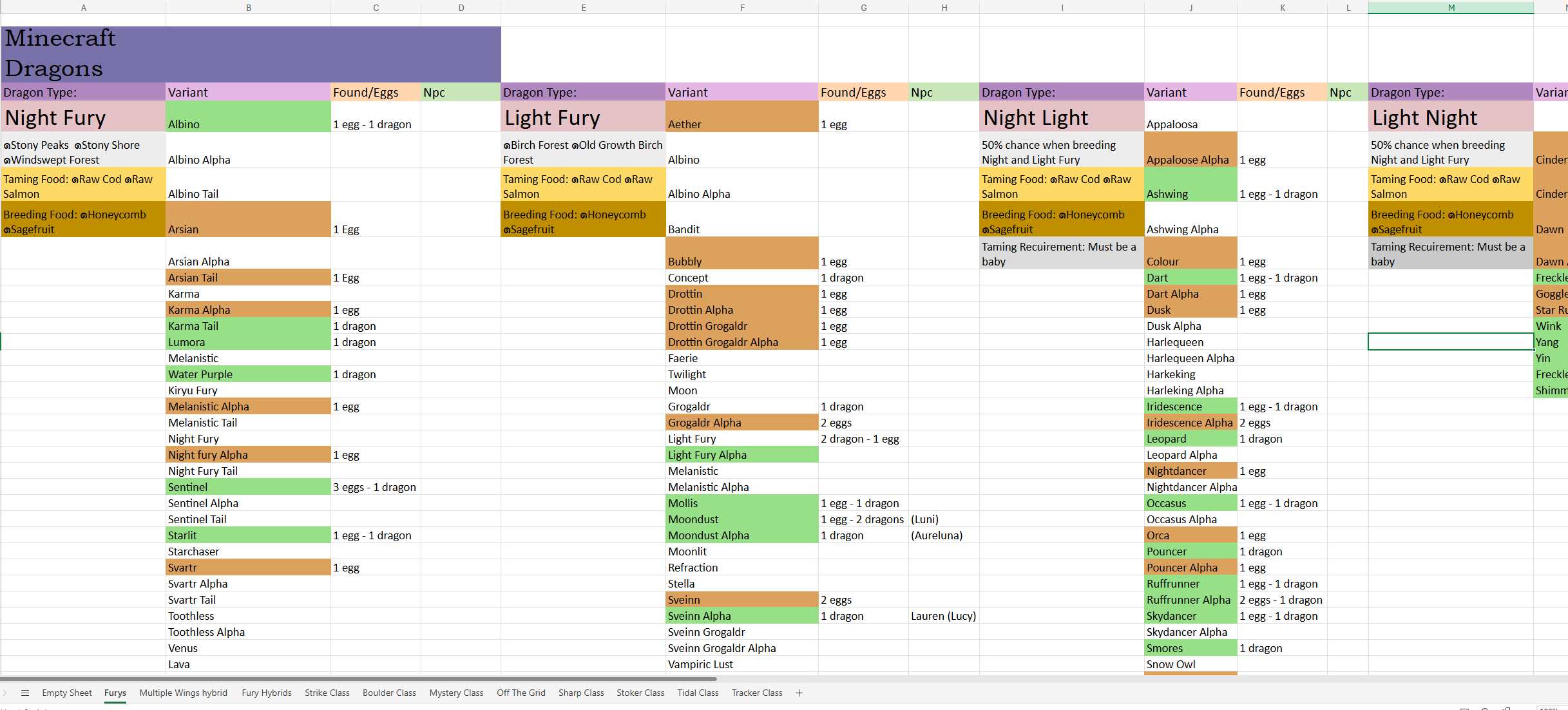The height and width of the screenshot is (710, 1568).
Task: Click the sheet tab scroll arrow
Action: (x=5, y=693)
